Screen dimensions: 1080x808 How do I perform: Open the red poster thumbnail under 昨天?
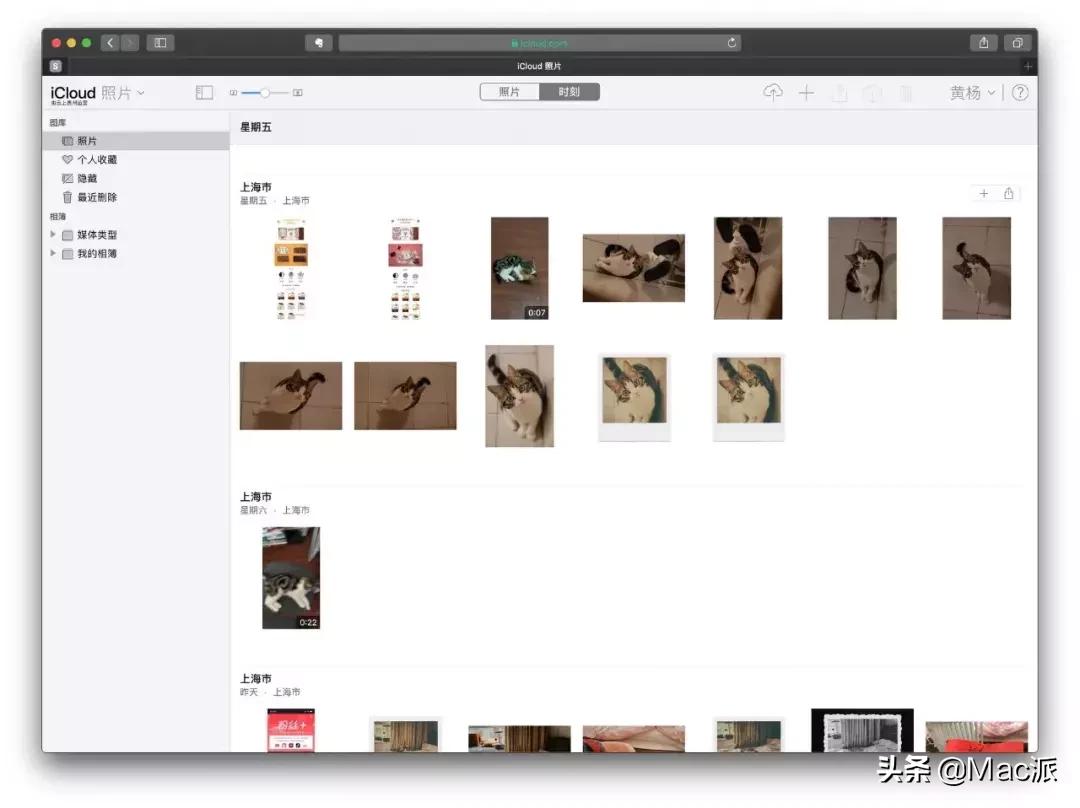(291, 730)
